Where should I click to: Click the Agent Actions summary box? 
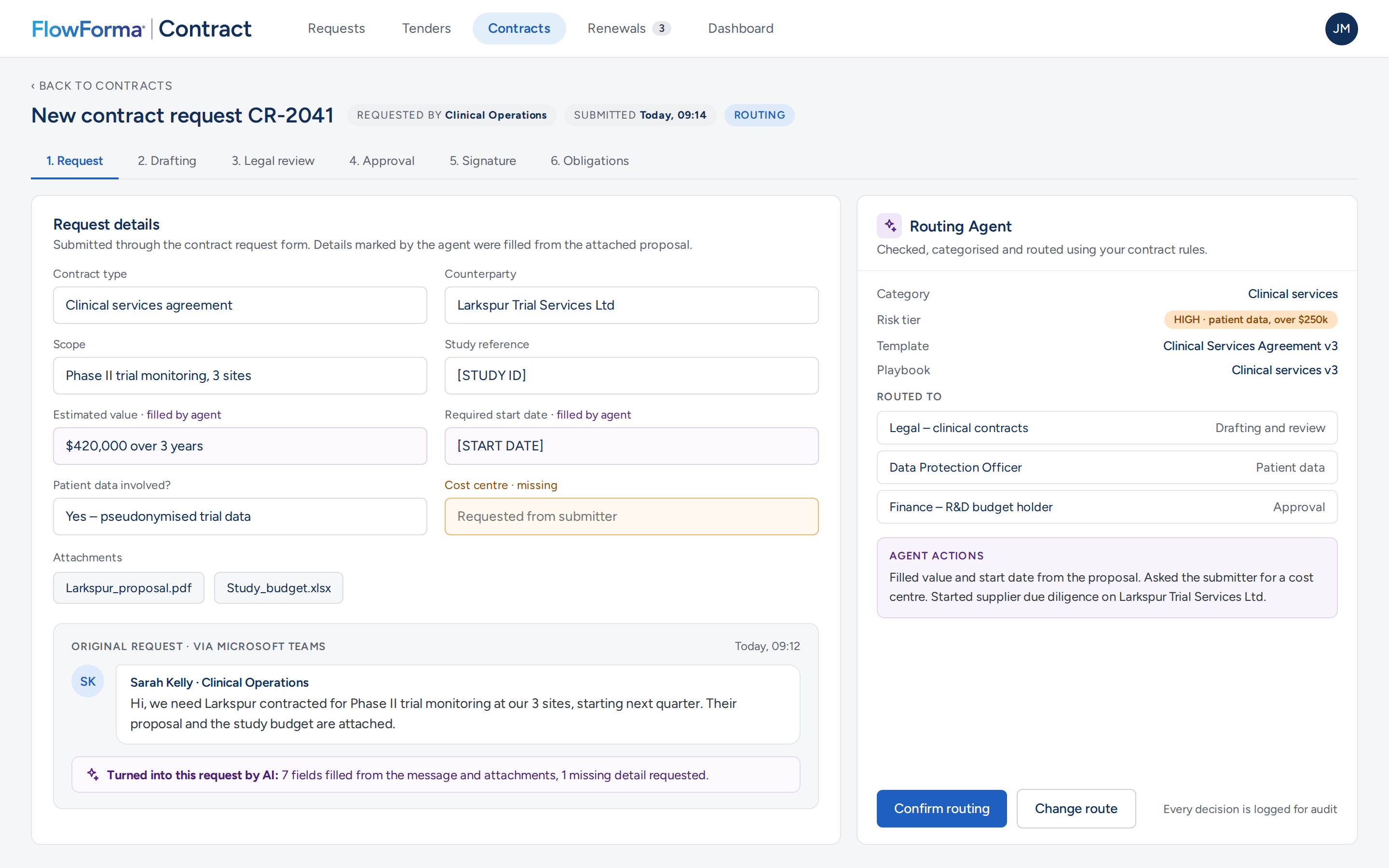[x=1106, y=578]
